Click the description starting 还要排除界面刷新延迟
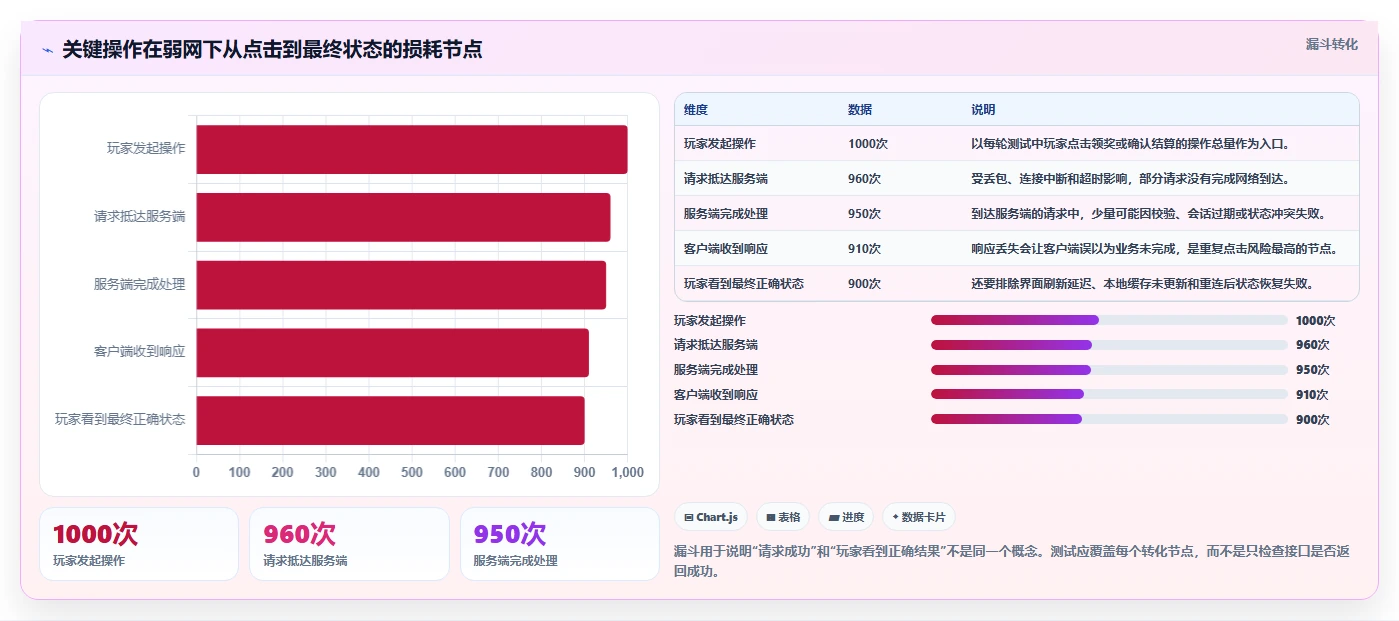Viewport: 1399px width, 621px height. (x=1143, y=284)
